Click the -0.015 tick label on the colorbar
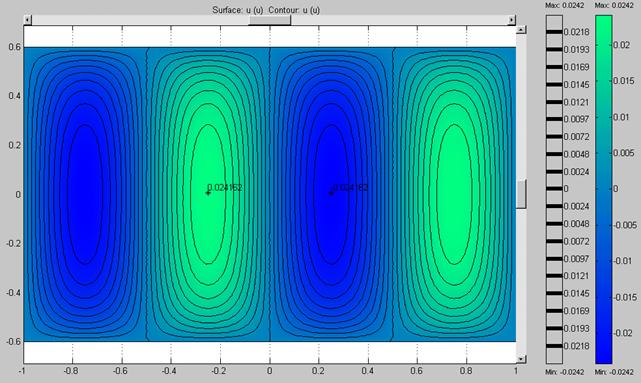 click(x=624, y=297)
